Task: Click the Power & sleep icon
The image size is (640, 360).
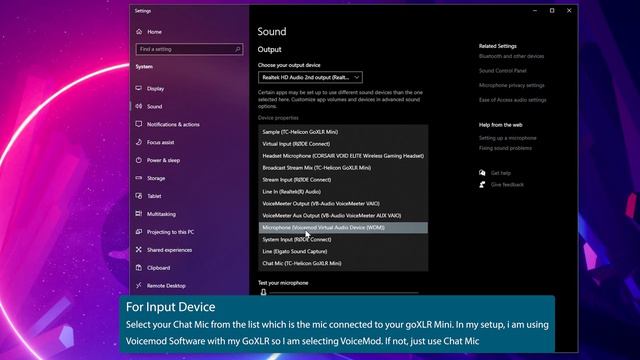Action: tap(139, 160)
